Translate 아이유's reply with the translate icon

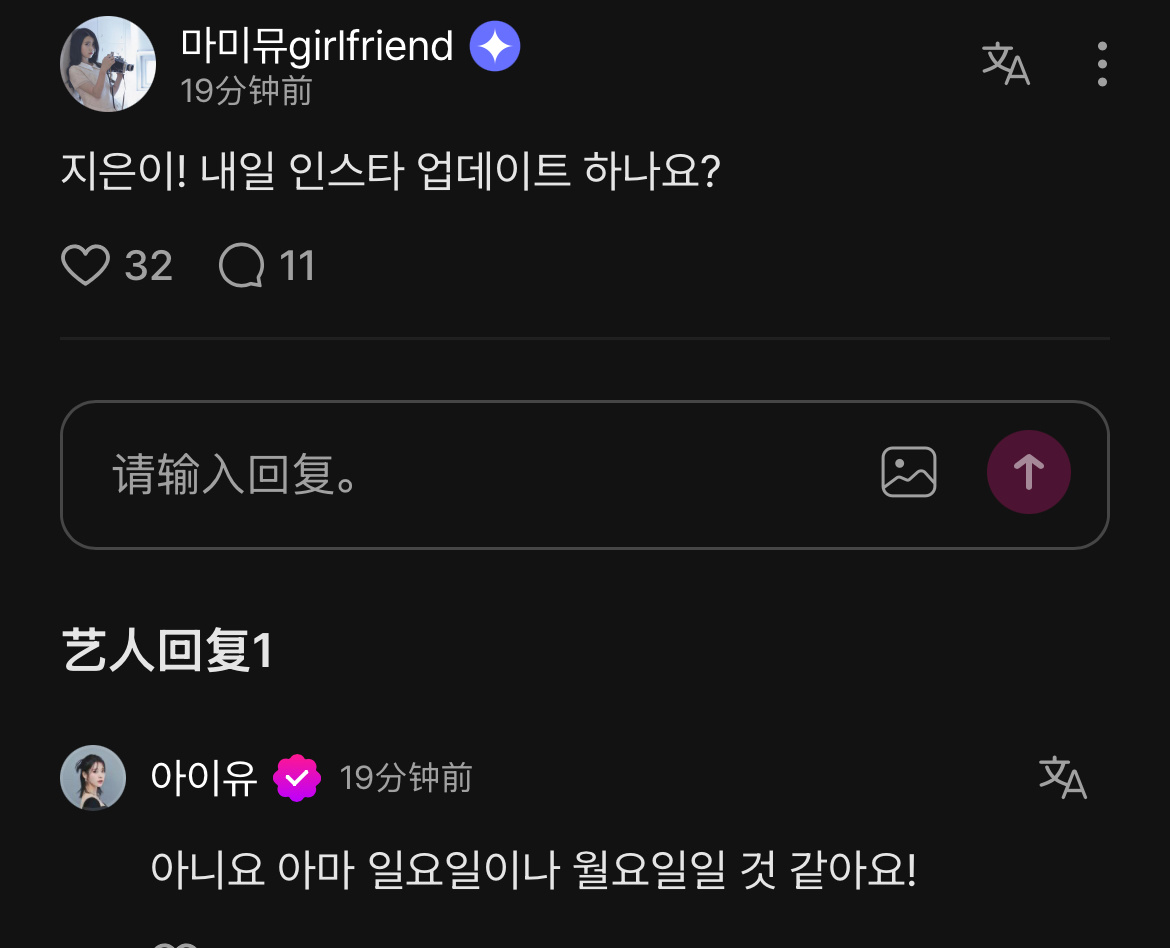pyautogui.click(x=1064, y=777)
